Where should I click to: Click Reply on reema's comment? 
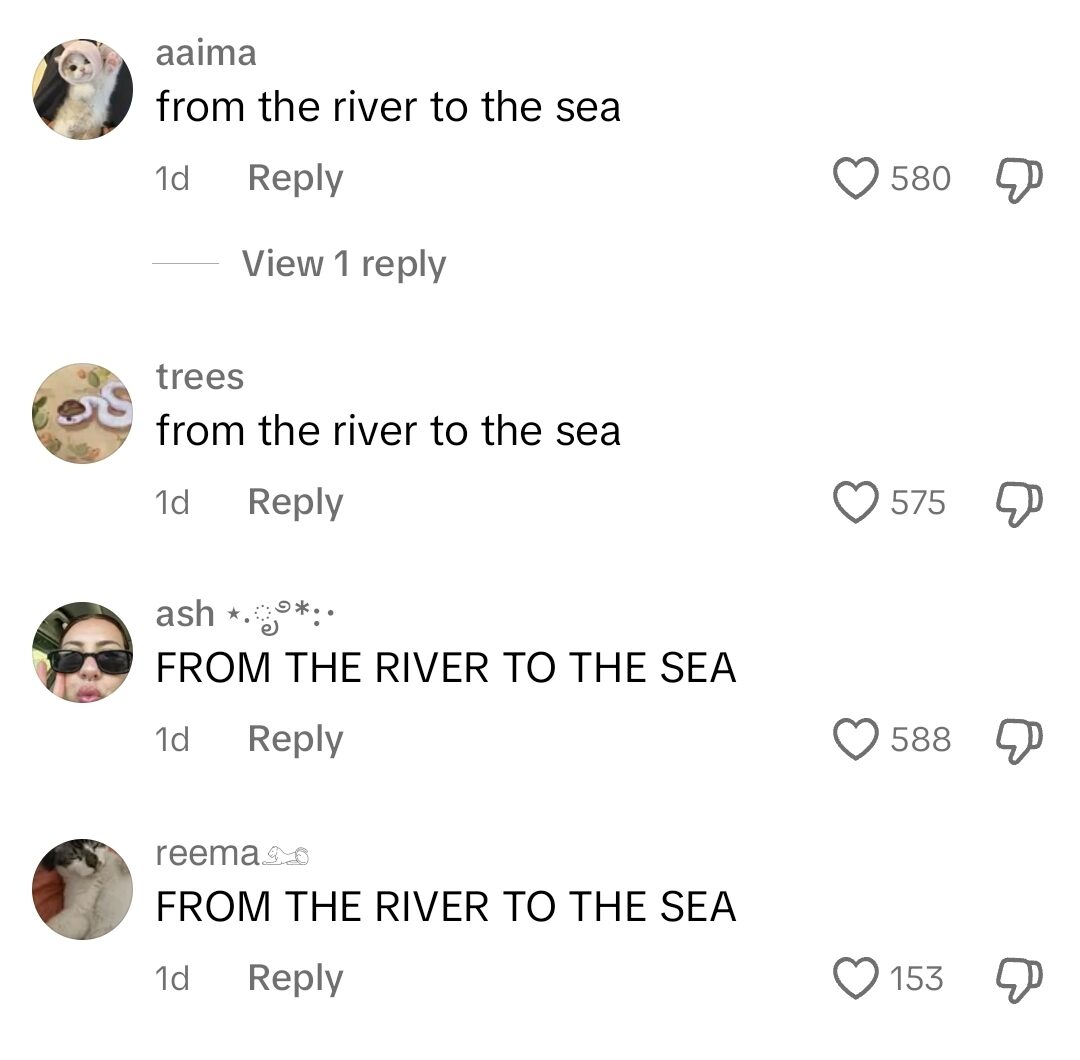coord(294,978)
